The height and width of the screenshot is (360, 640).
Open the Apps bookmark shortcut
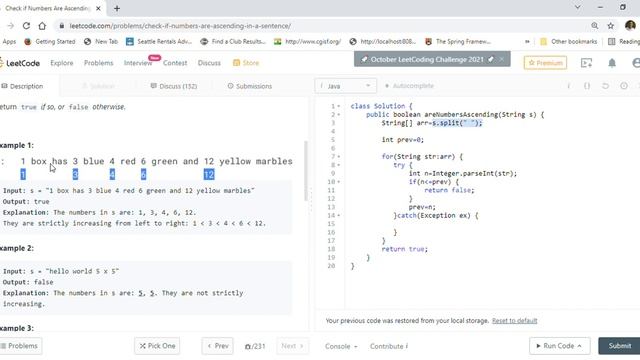coord(8,42)
